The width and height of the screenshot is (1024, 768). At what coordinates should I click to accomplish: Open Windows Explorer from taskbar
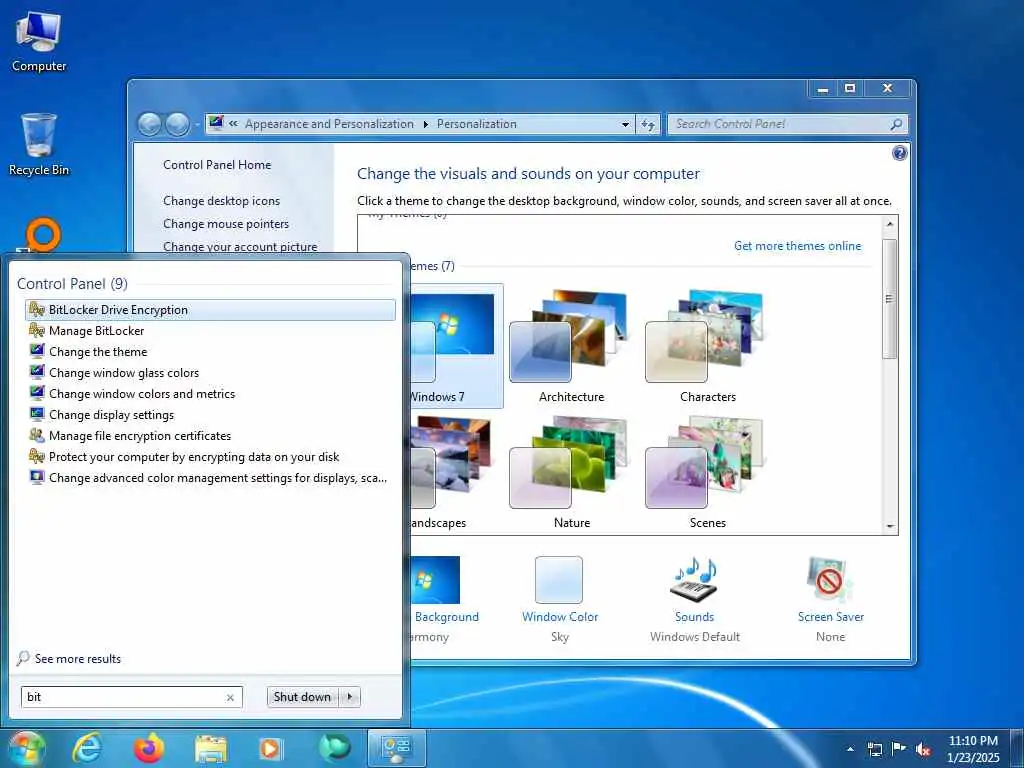point(210,748)
